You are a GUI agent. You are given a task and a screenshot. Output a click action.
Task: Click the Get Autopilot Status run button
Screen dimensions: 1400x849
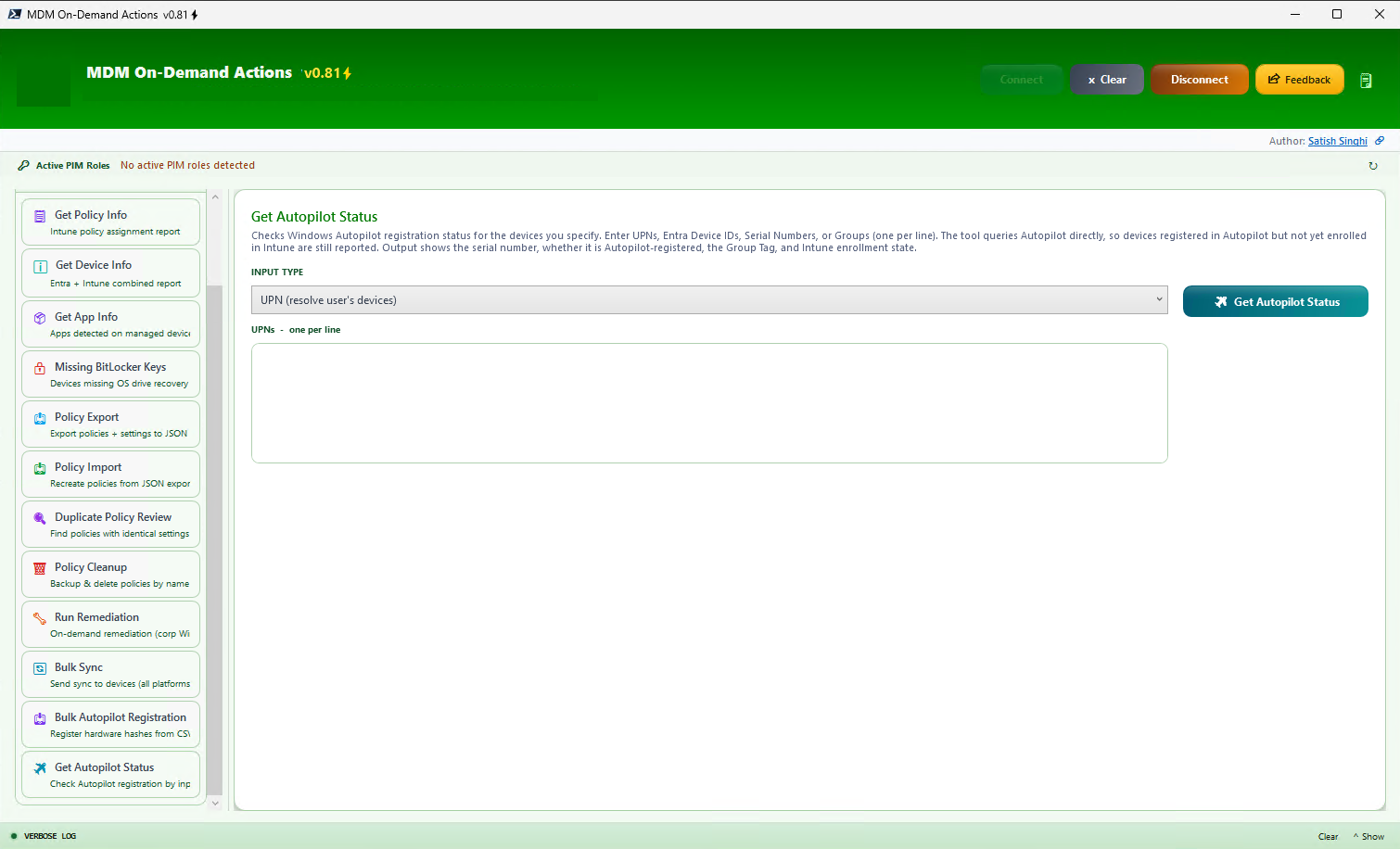point(1275,301)
